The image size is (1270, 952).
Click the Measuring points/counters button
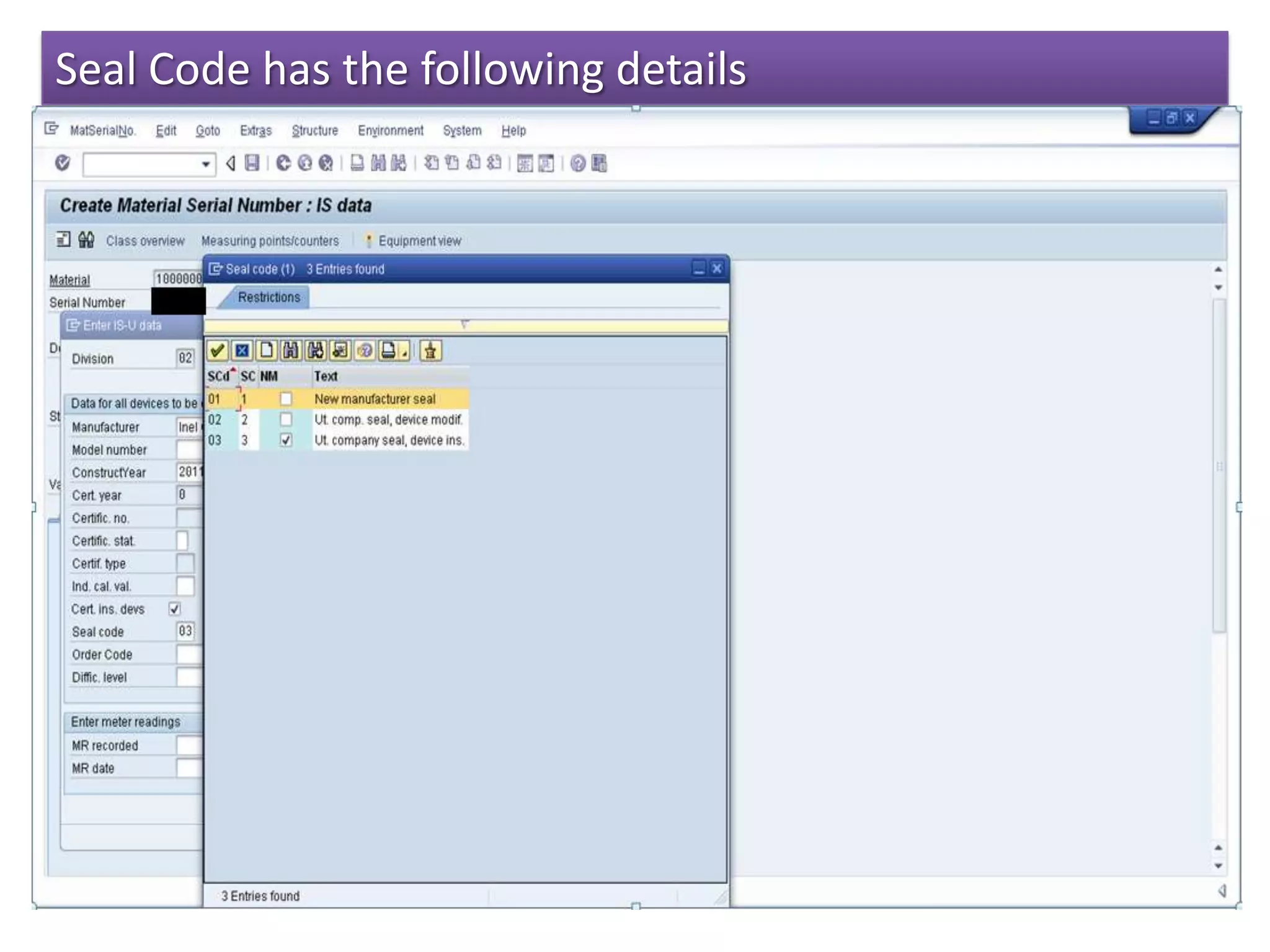(270, 240)
